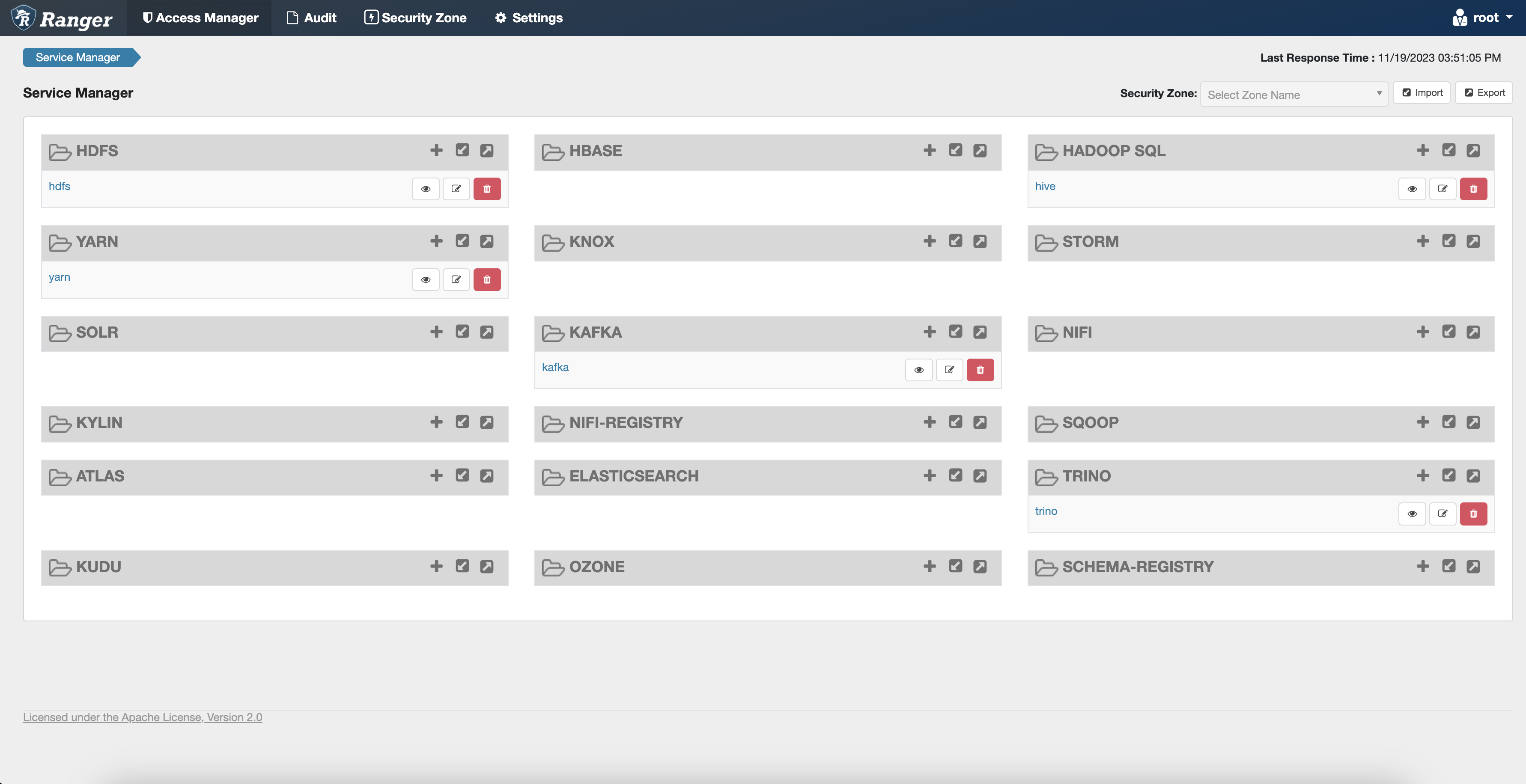This screenshot has height=784, width=1526.
Task: Open the Apache License Version 2.0 link
Action: coord(142,717)
